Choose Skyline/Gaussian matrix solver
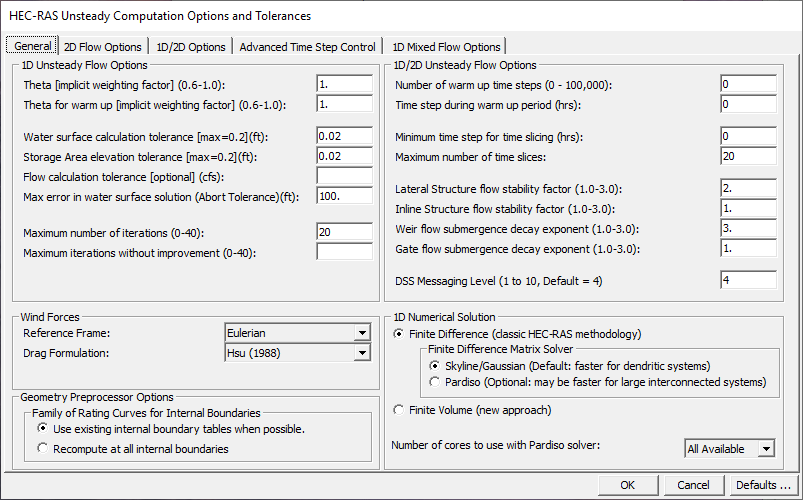This screenshot has height=500, width=803. tap(570, 366)
